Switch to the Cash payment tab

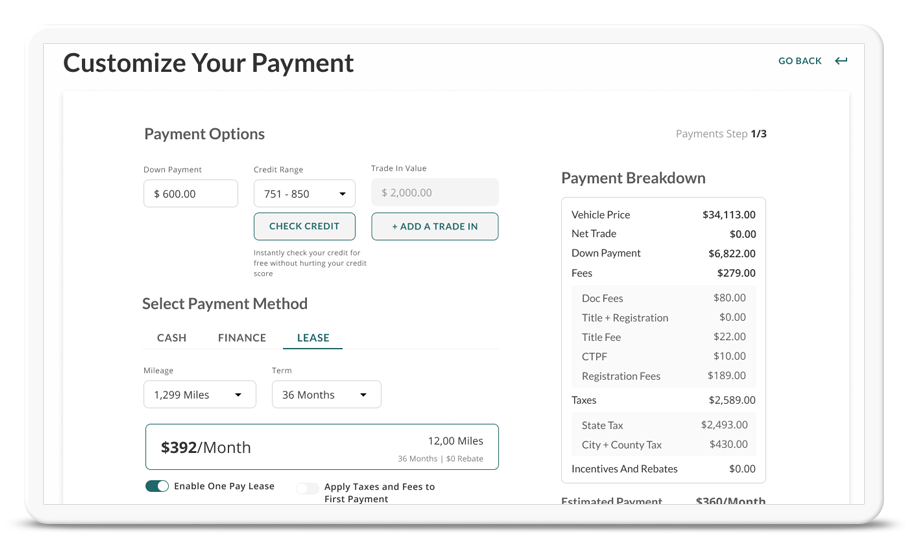point(172,338)
